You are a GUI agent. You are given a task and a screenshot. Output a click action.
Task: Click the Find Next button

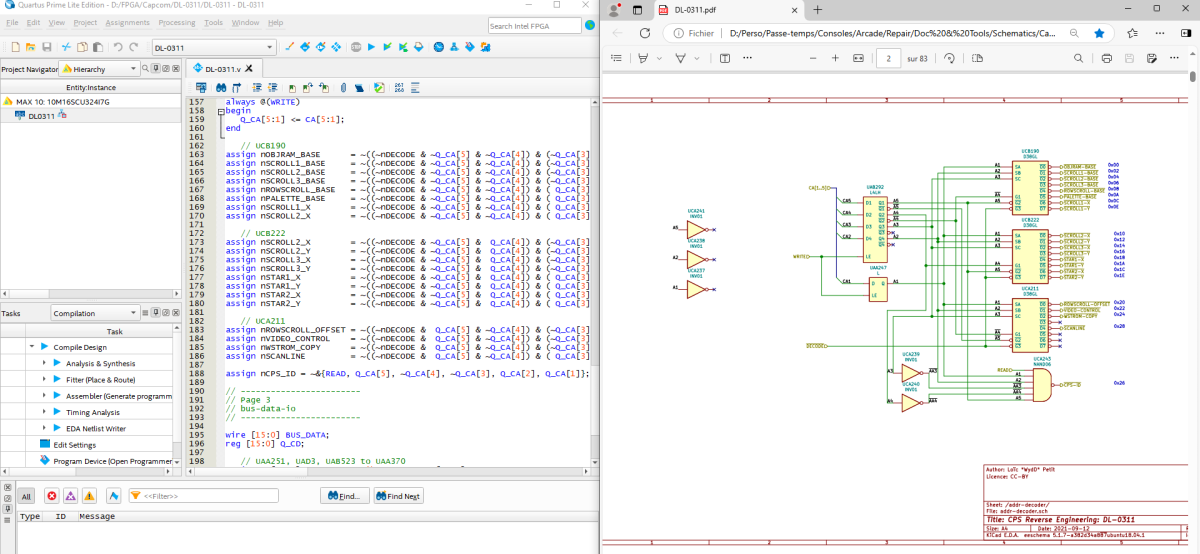(x=398, y=496)
